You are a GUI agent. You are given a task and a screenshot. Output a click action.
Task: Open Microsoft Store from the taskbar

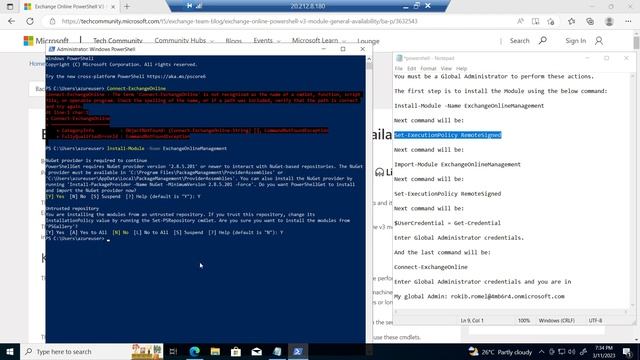pos(236,351)
